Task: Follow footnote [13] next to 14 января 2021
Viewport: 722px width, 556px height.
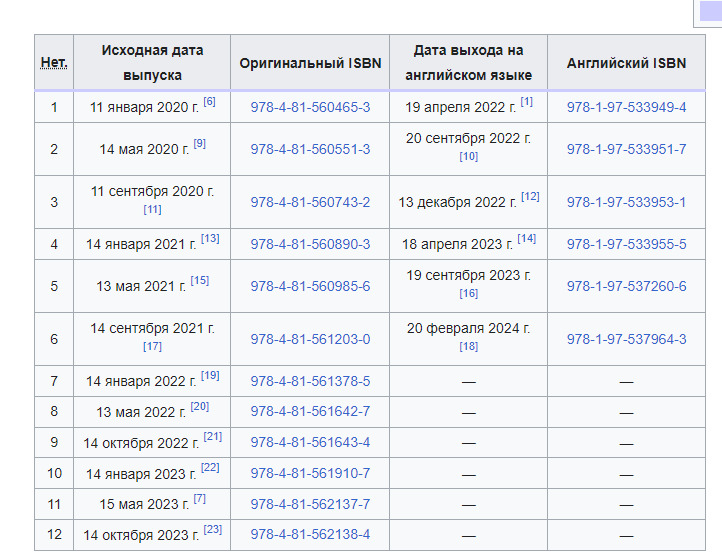Action: click(210, 239)
